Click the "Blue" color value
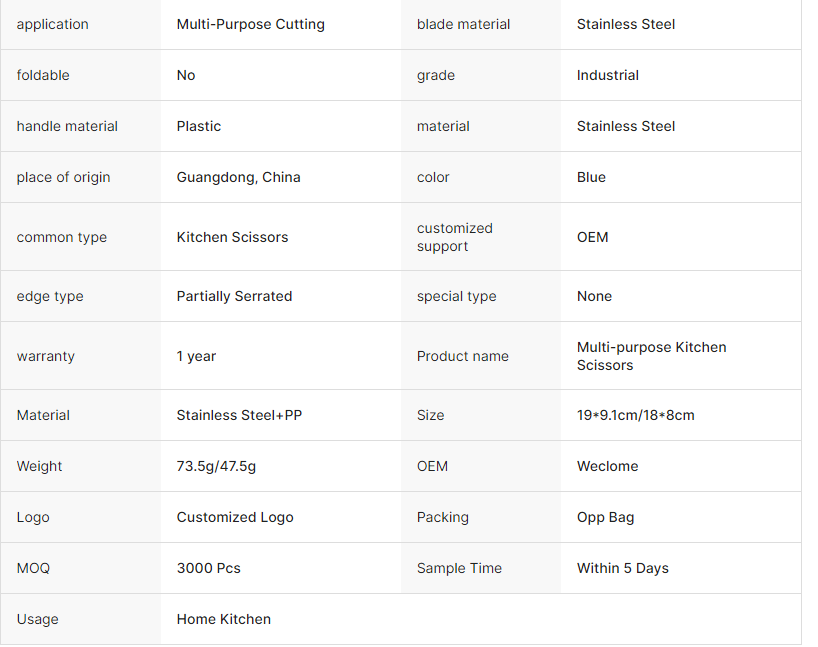This screenshot has height=647, width=818. point(591,177)
